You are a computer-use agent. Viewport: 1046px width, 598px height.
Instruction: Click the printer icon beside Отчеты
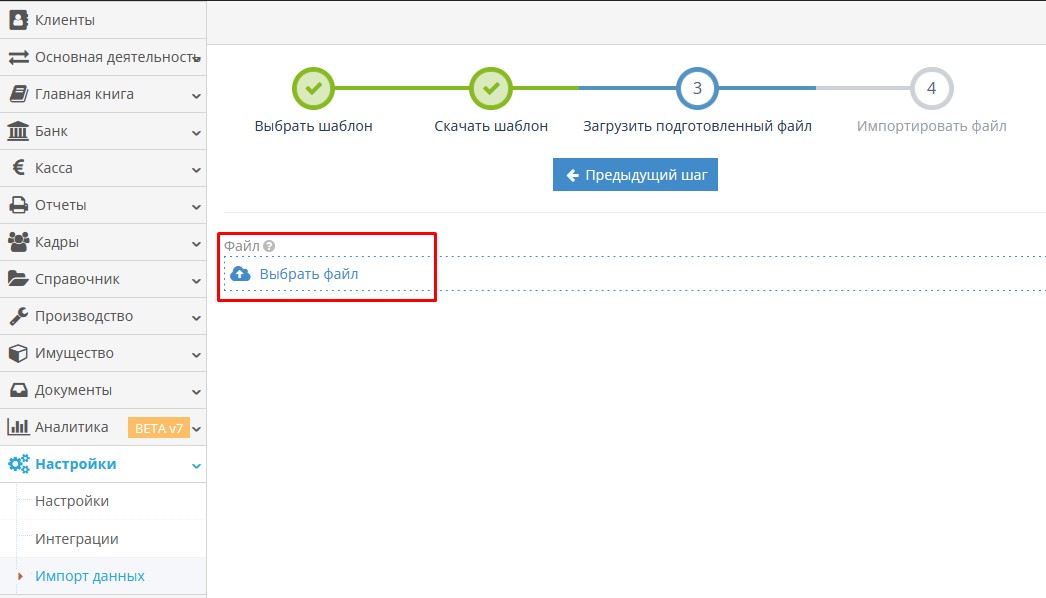tap(18, 205)
